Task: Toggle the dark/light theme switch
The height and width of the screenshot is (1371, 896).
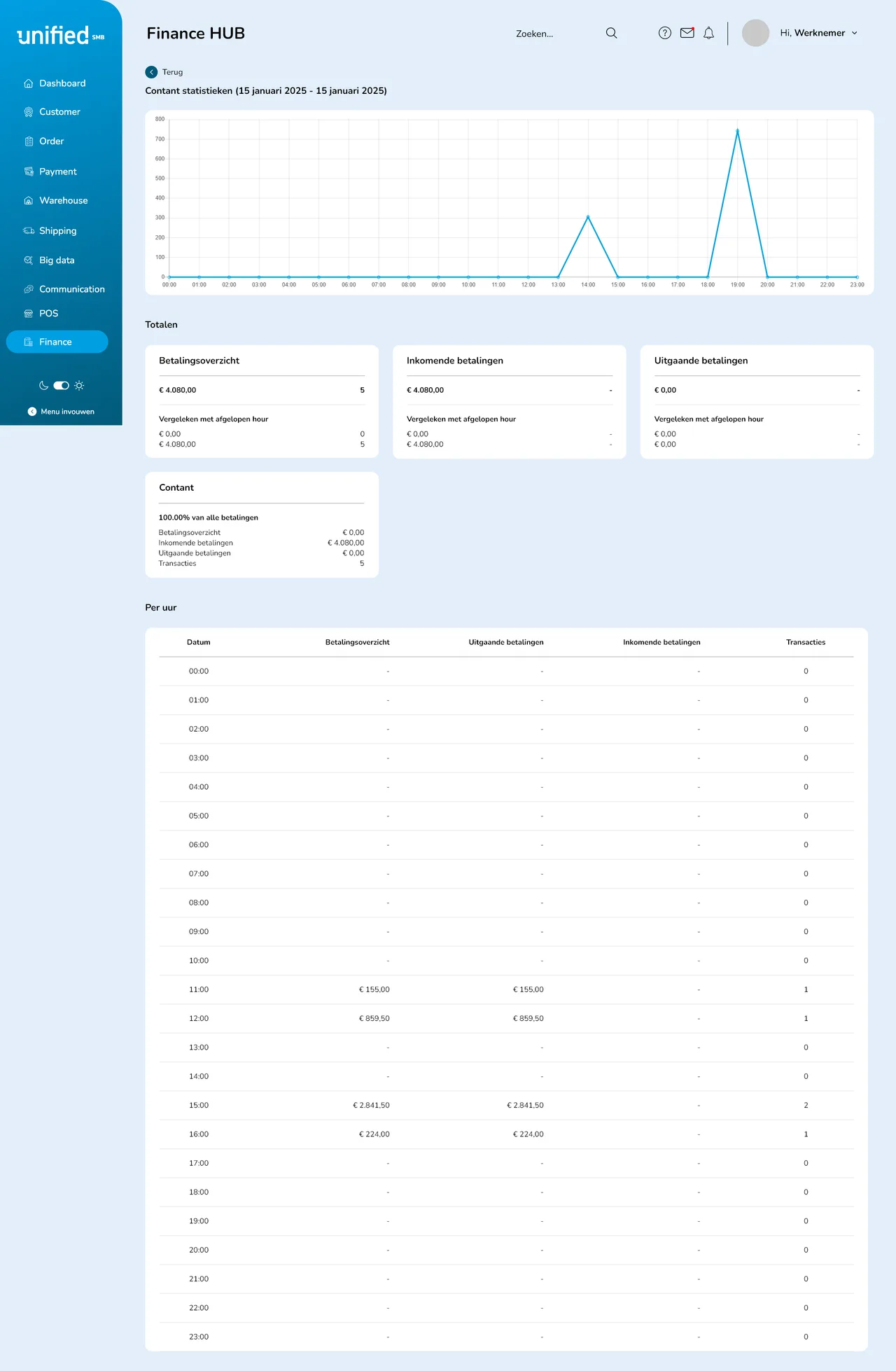Action: (x=62, y=386)
